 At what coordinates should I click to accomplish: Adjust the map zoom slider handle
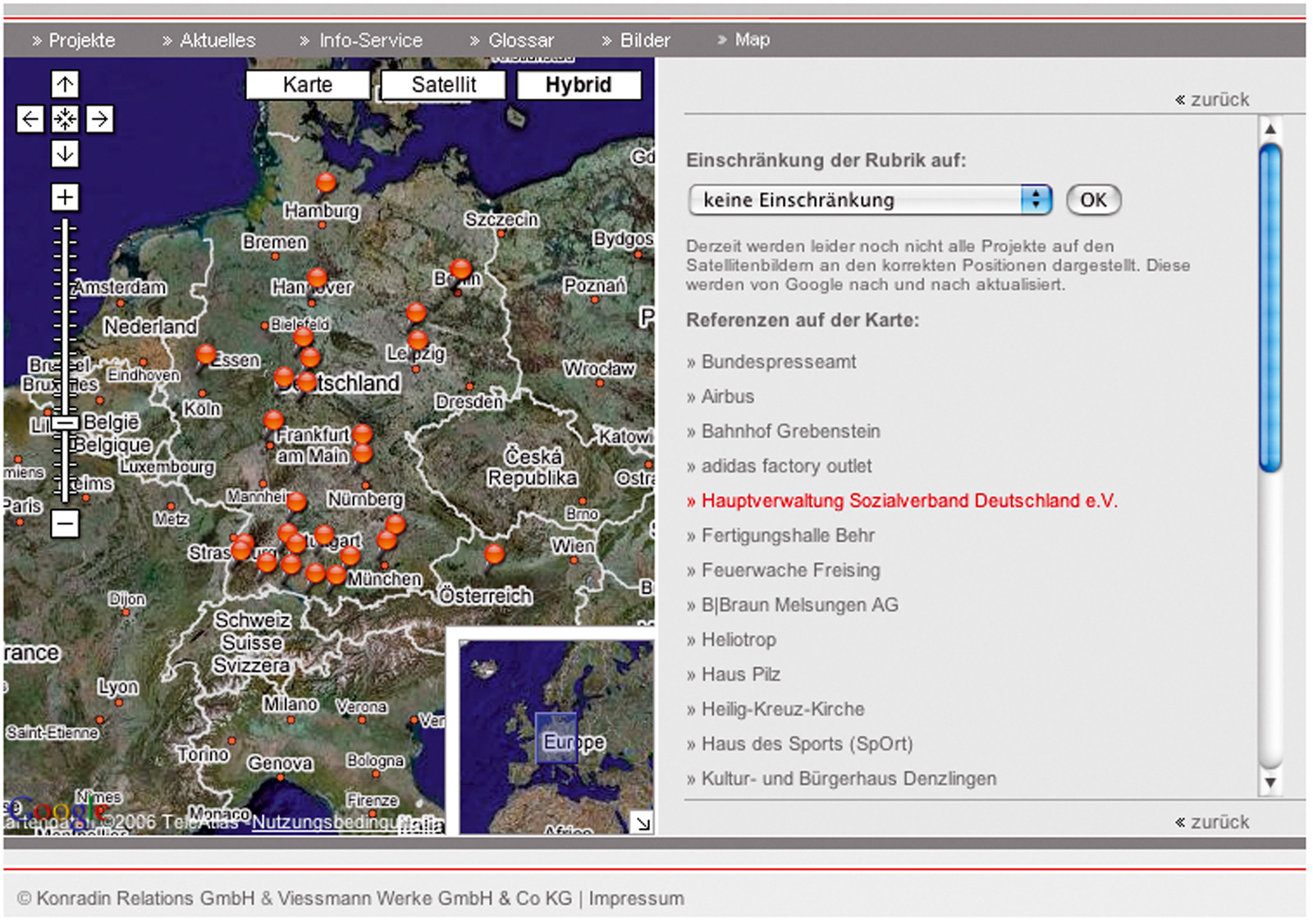65,423
